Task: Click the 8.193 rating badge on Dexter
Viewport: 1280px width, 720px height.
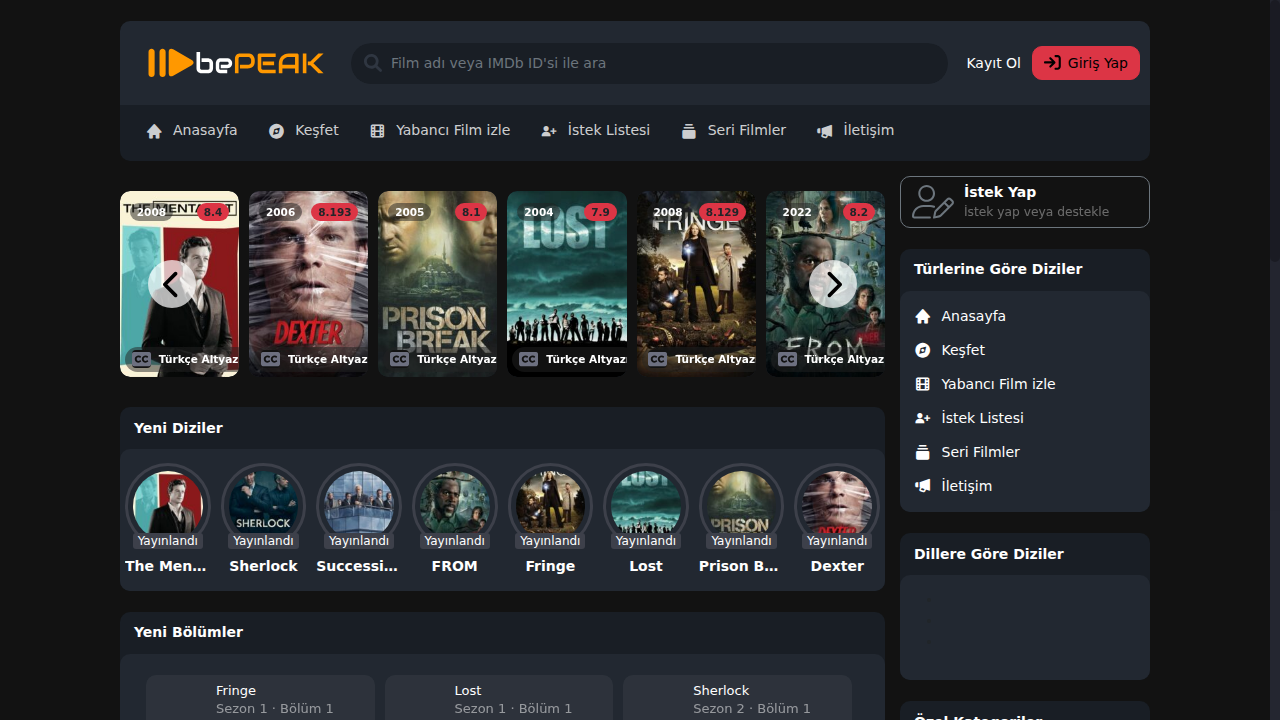Action: 335,212
